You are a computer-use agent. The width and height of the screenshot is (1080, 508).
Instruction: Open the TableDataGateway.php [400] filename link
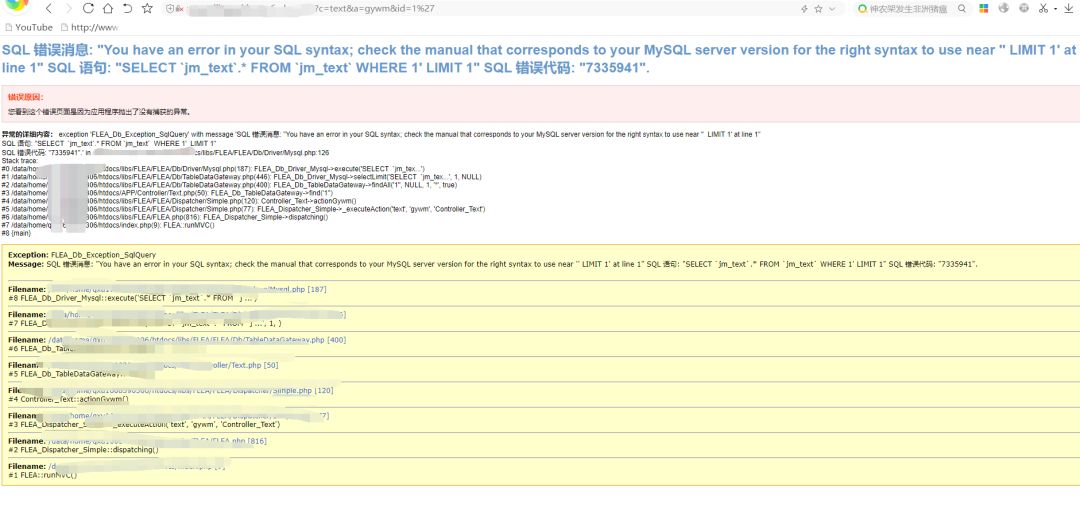198,340
